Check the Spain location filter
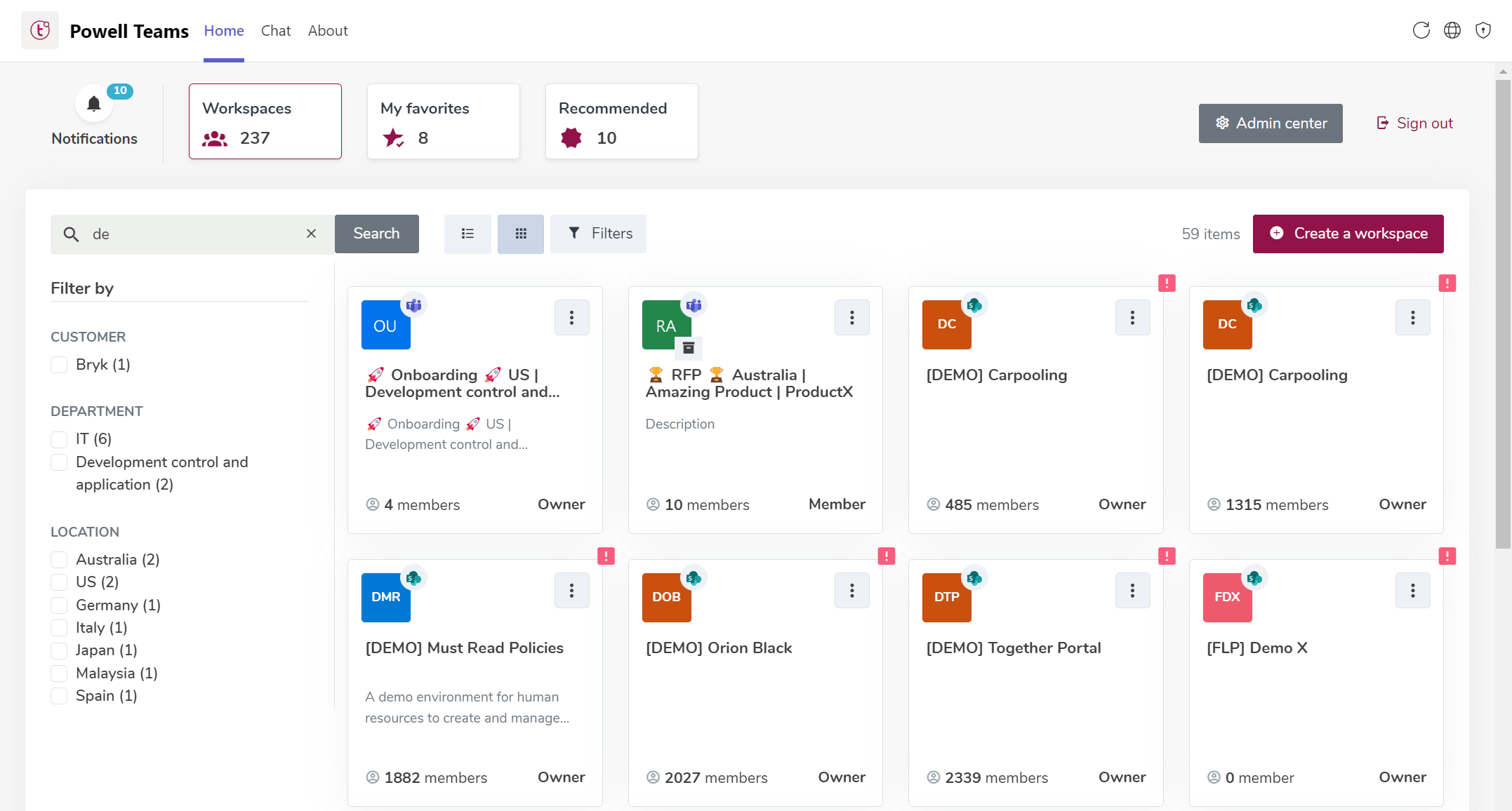 (x=59, y=696)
